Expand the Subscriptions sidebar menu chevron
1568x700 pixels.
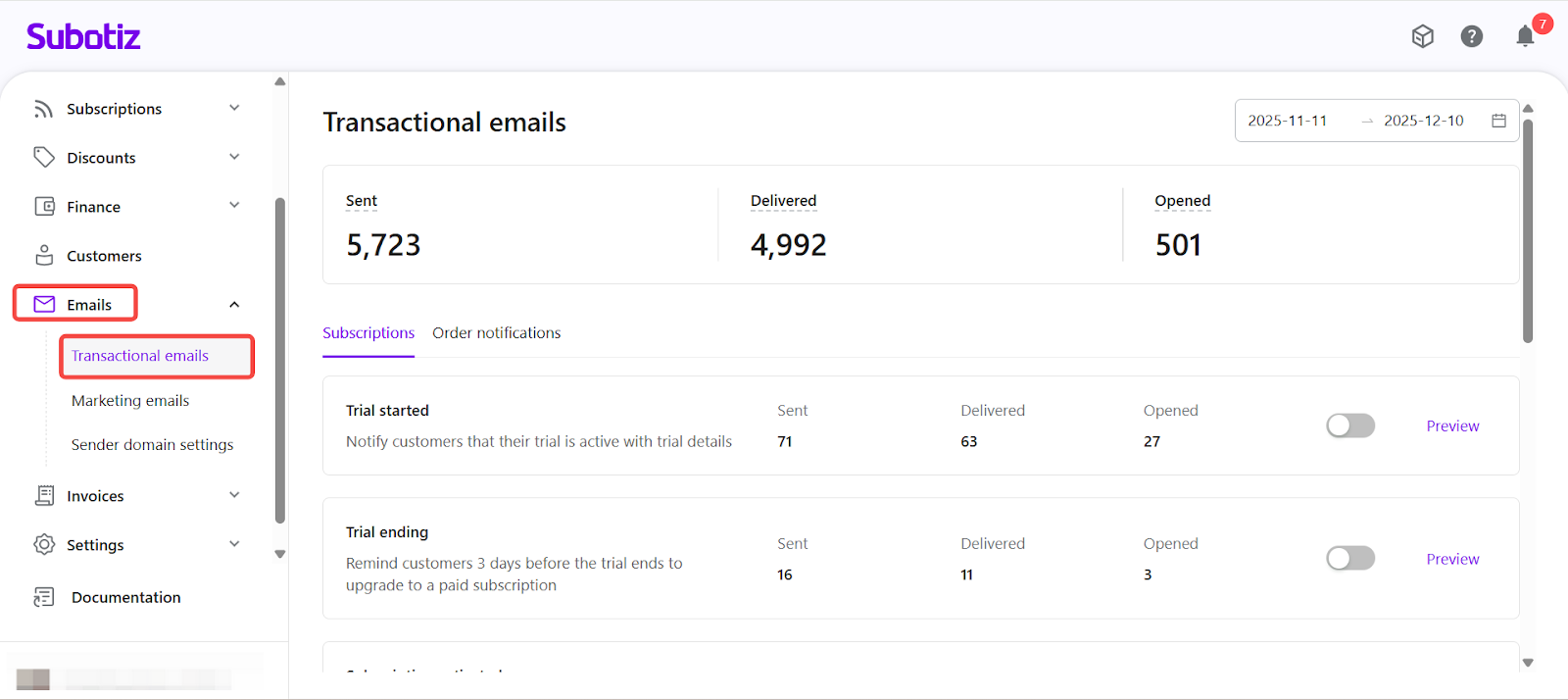click(234, 108)
